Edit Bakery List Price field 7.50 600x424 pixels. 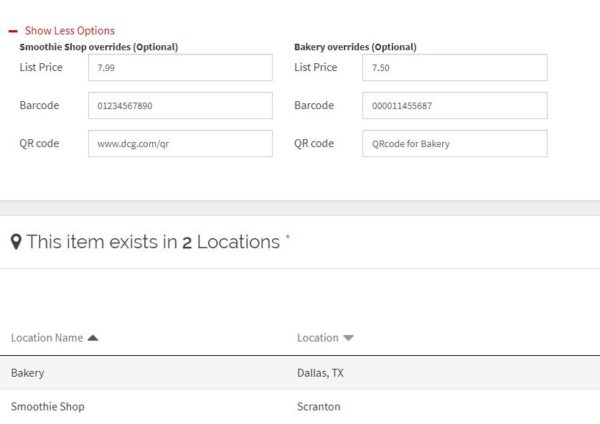click(455, 68)
